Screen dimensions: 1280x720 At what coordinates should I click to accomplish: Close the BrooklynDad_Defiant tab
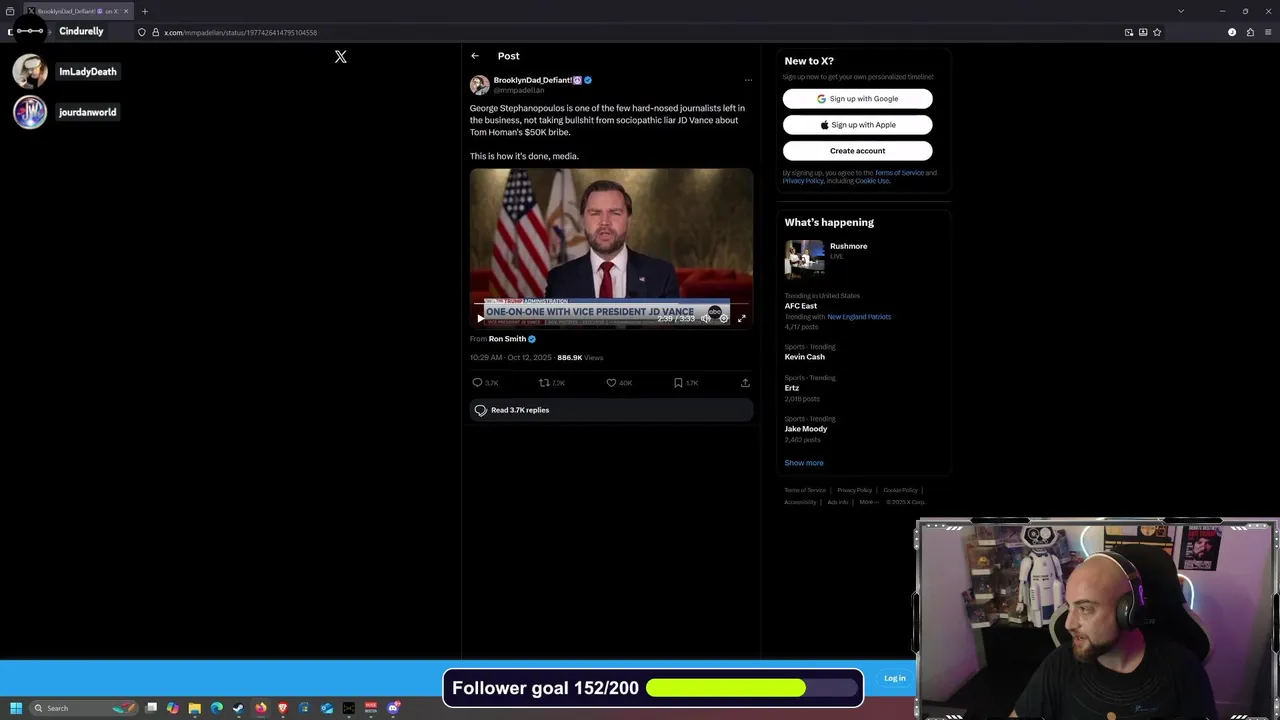(126, 11)
